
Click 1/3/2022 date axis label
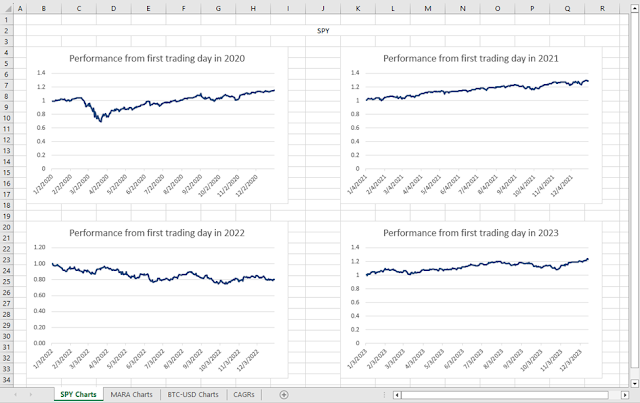44,358
